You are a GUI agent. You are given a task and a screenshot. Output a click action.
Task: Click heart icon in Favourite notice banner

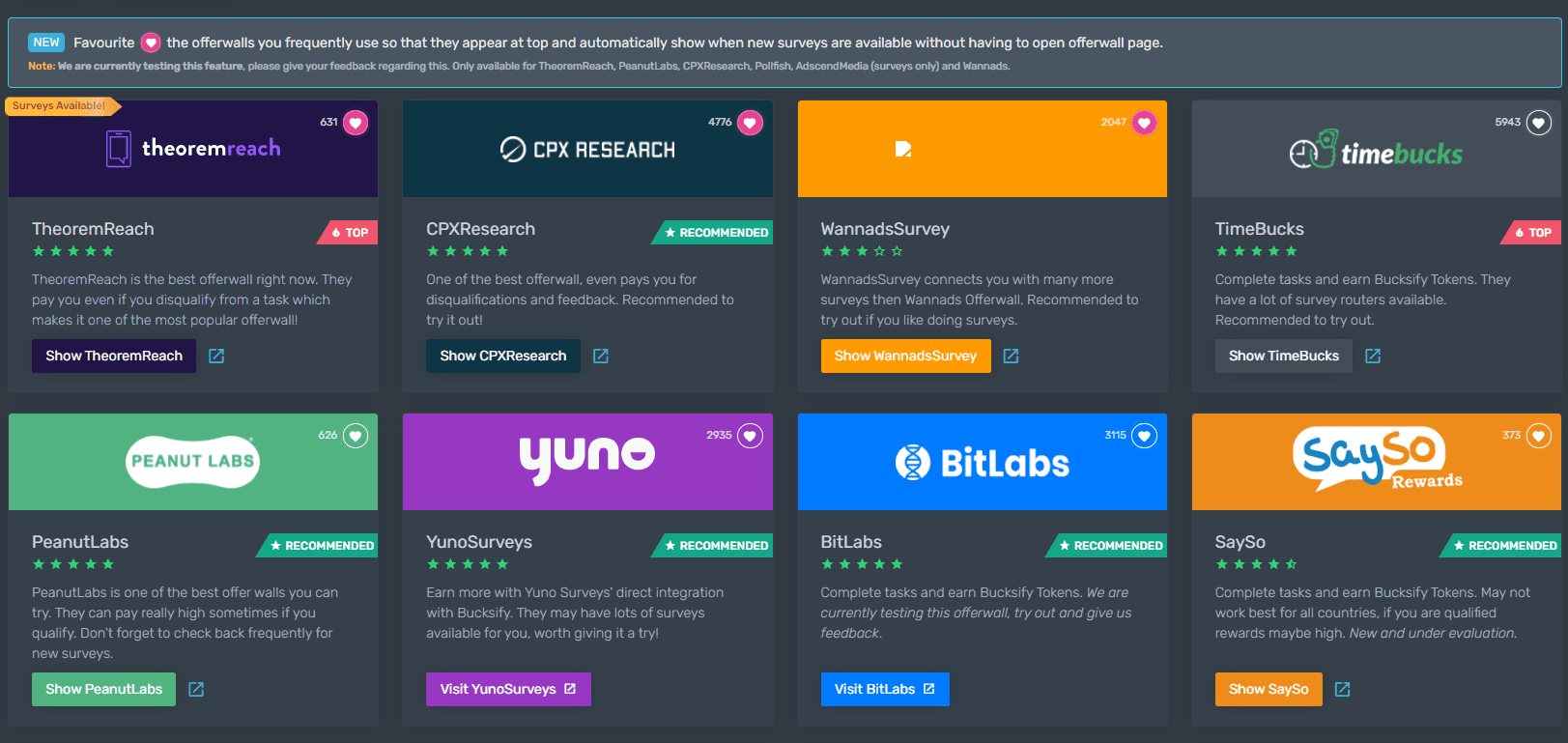tap(151, 43)
